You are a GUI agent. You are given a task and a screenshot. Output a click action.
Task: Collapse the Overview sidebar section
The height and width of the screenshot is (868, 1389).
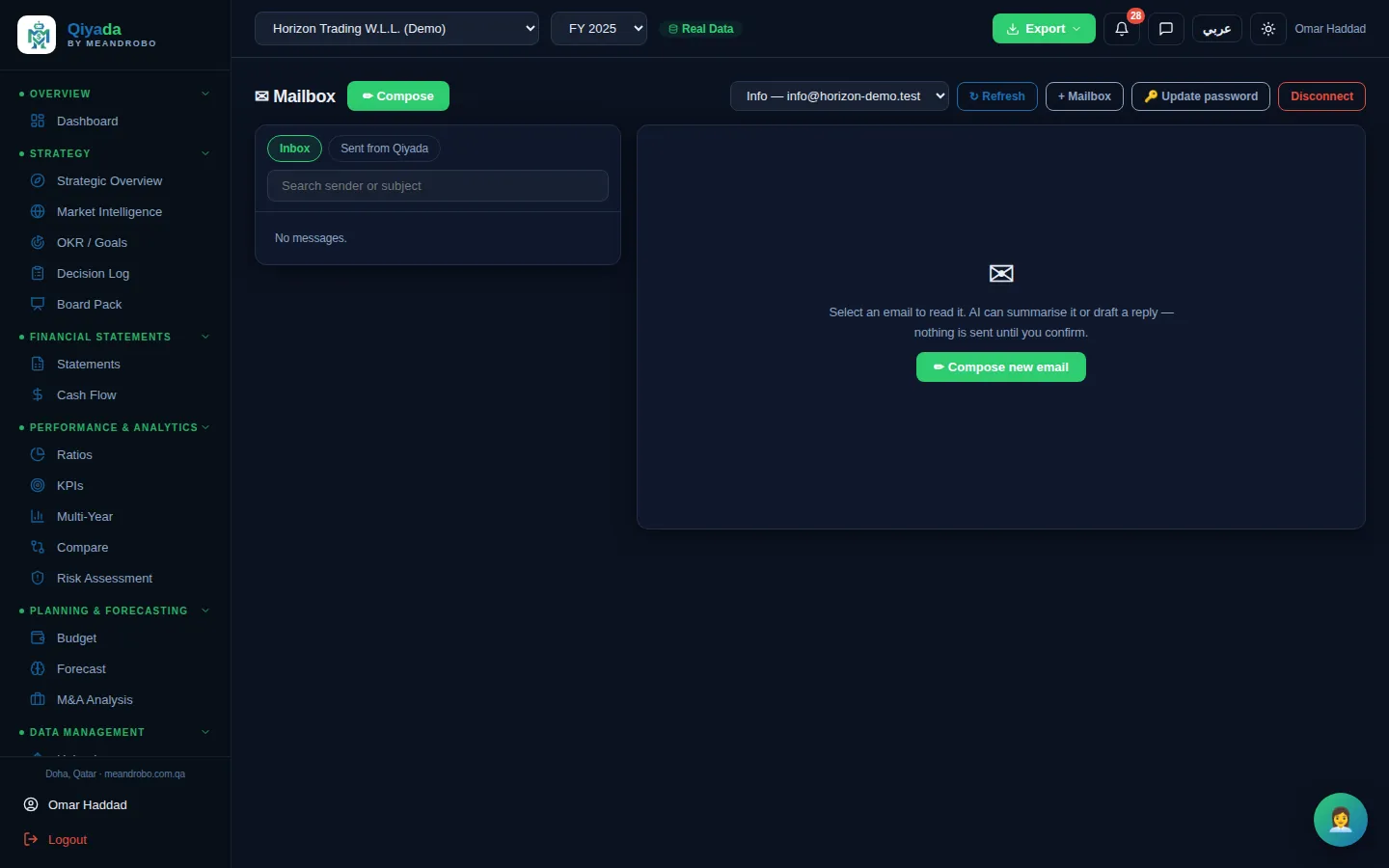pos(205,94)
